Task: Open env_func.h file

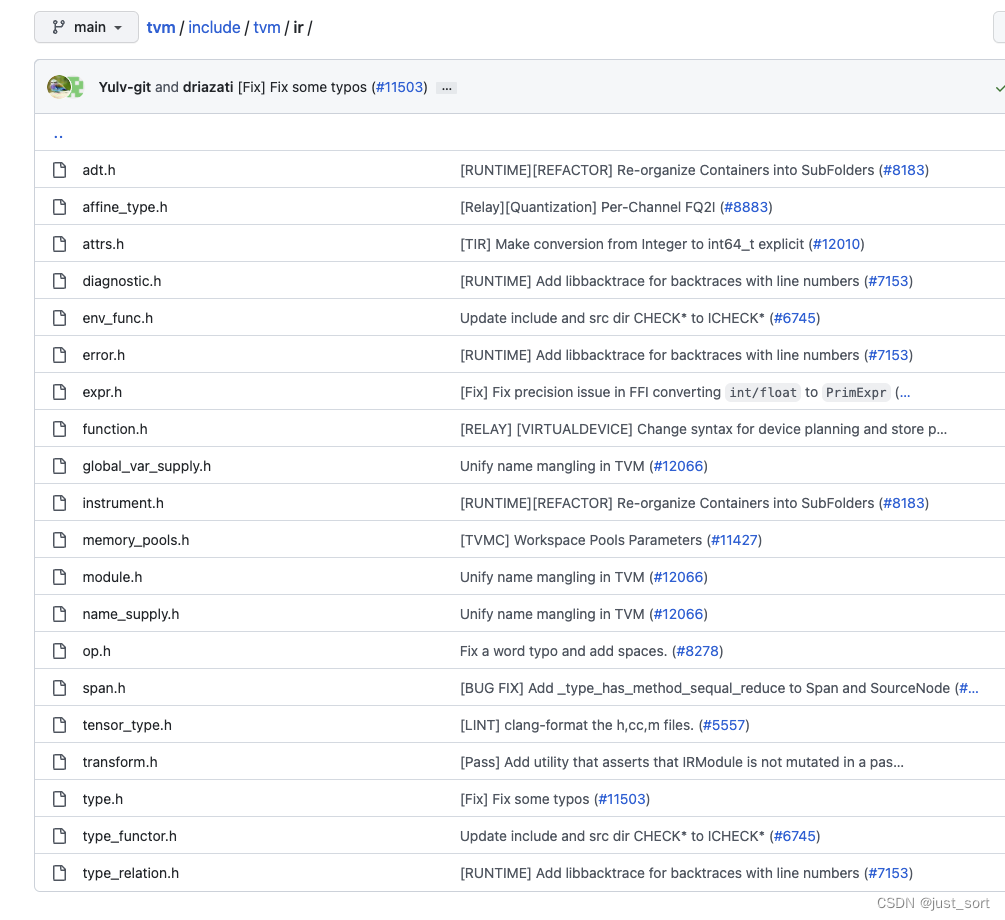Action: point(118,318)
